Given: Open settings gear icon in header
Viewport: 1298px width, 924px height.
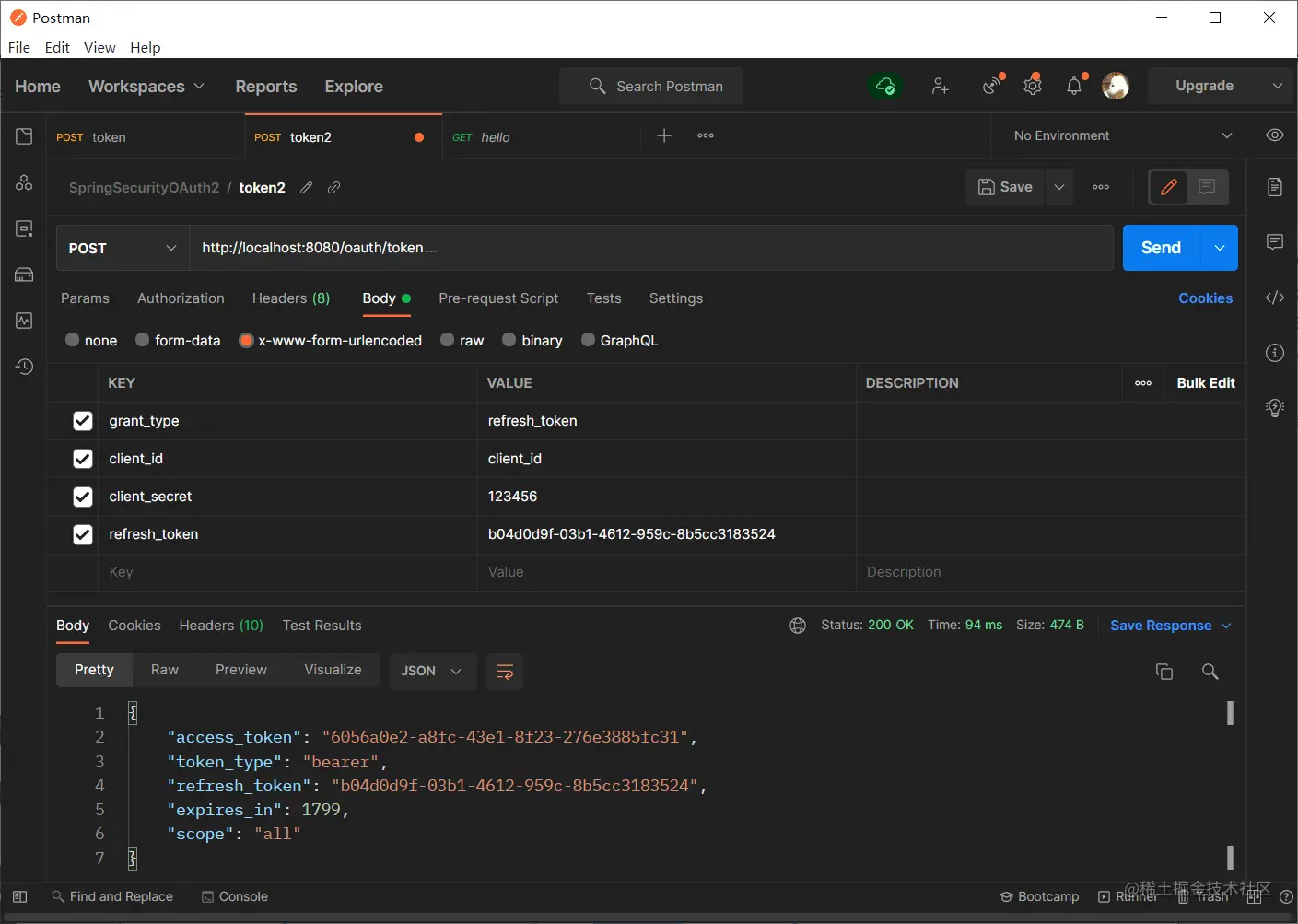Looking at the screenshot, I should [1033, 86].
